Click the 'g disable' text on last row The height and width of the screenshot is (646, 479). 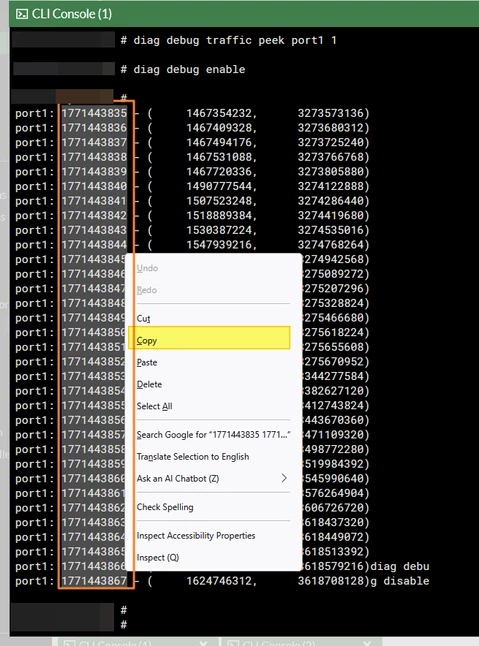coord(400,581)
